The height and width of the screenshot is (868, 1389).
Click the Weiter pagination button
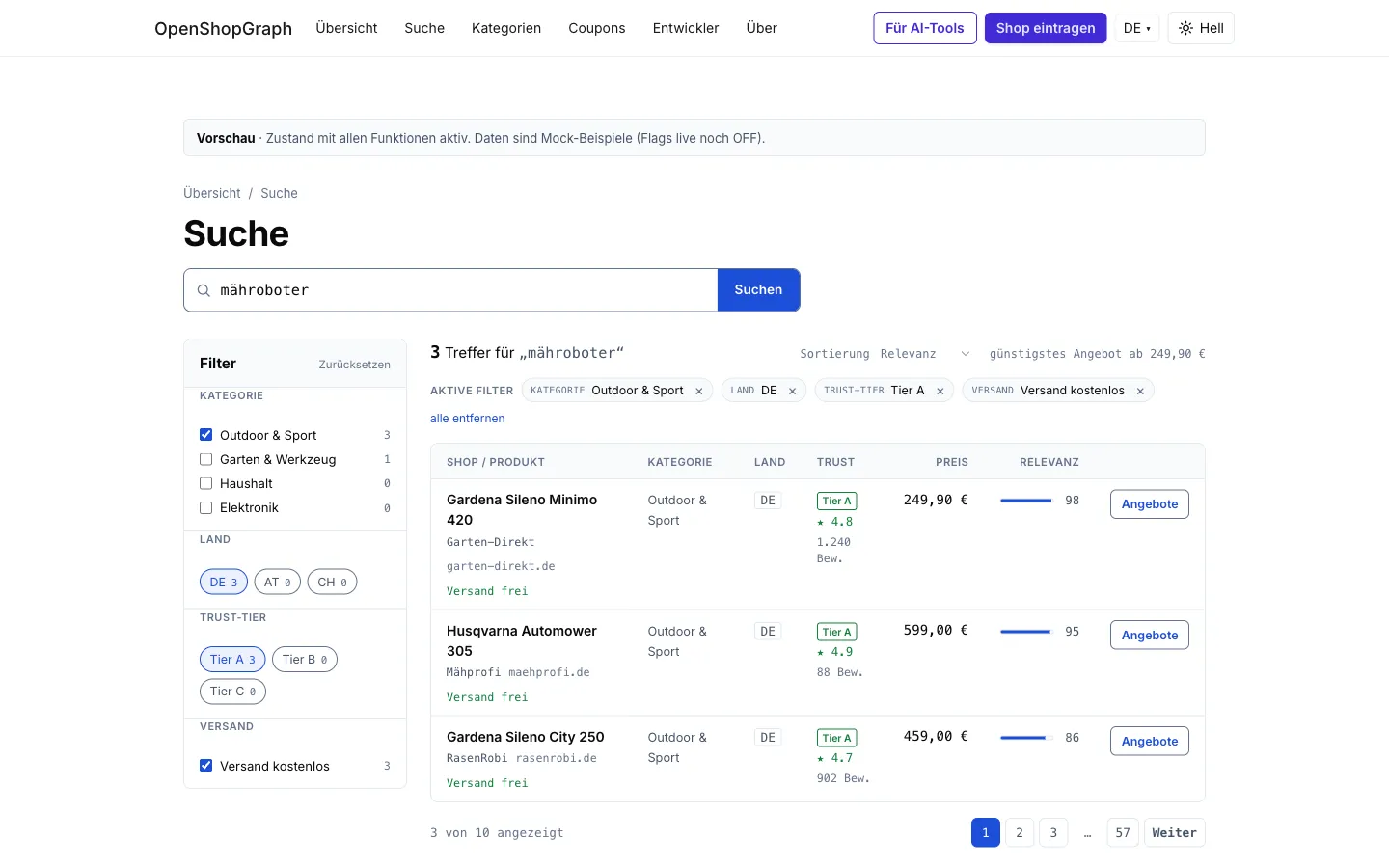tap(1174, 833)
